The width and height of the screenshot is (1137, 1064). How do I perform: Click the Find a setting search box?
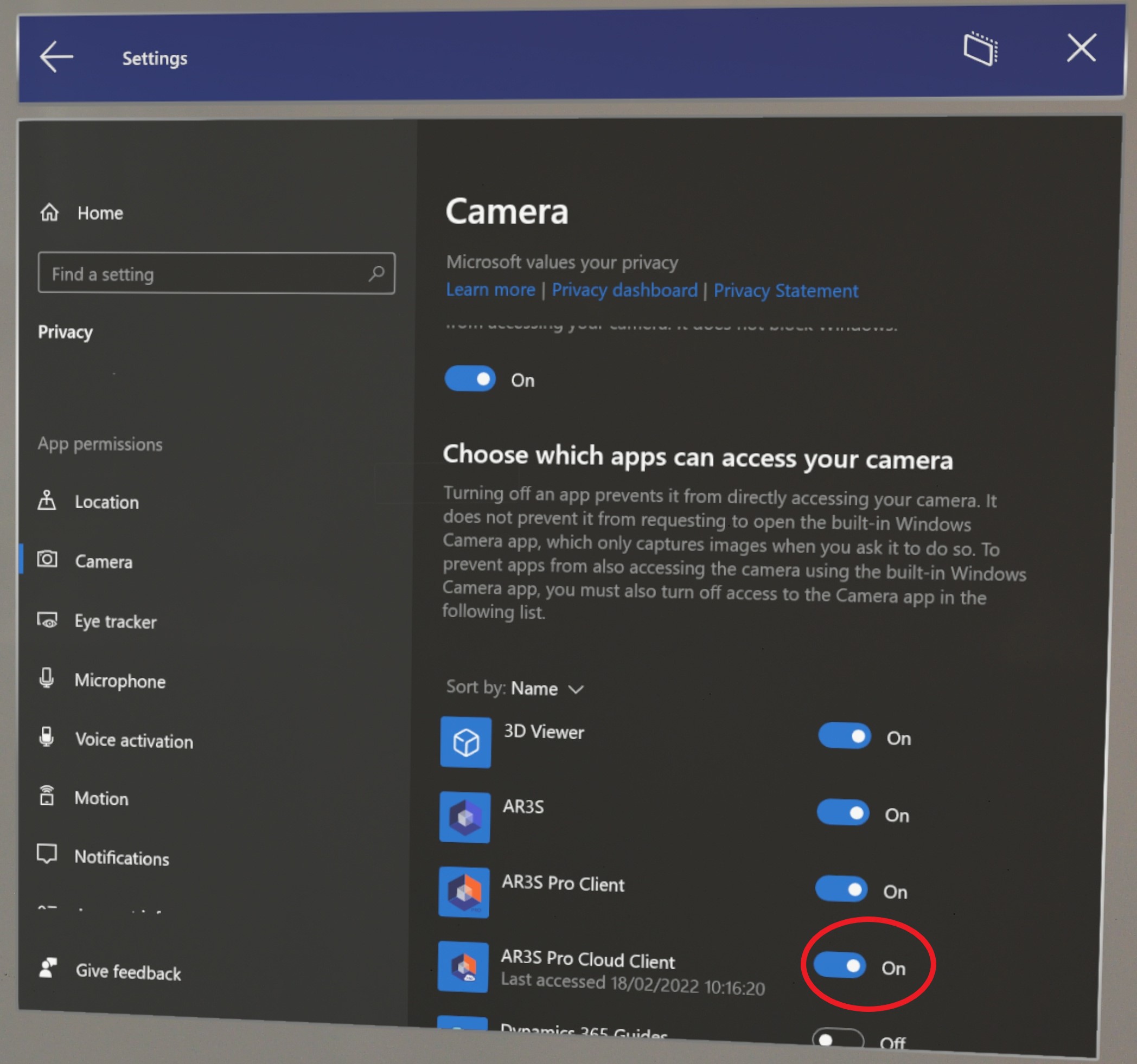216,273
